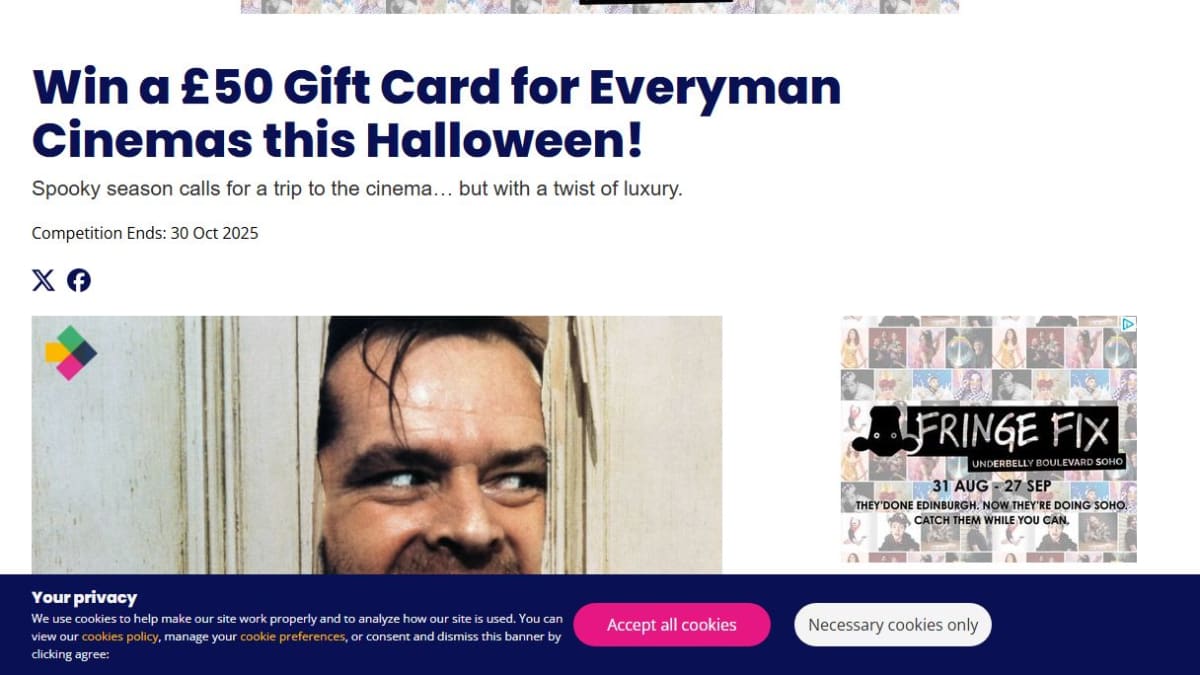Accept all cookies

point(672,625)
